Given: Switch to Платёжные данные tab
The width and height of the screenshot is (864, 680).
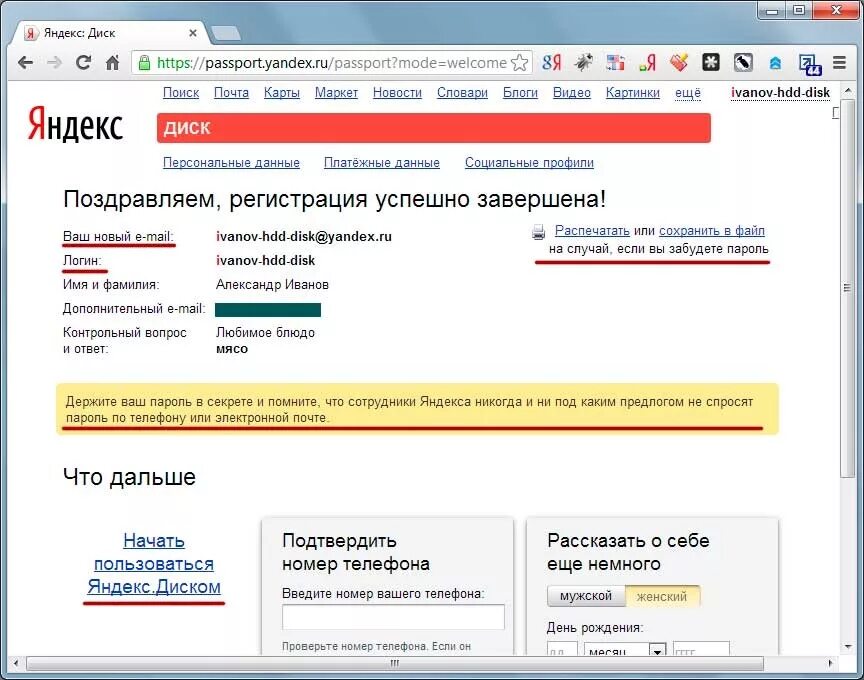Looking at the screenshot, I should (382, 163).
